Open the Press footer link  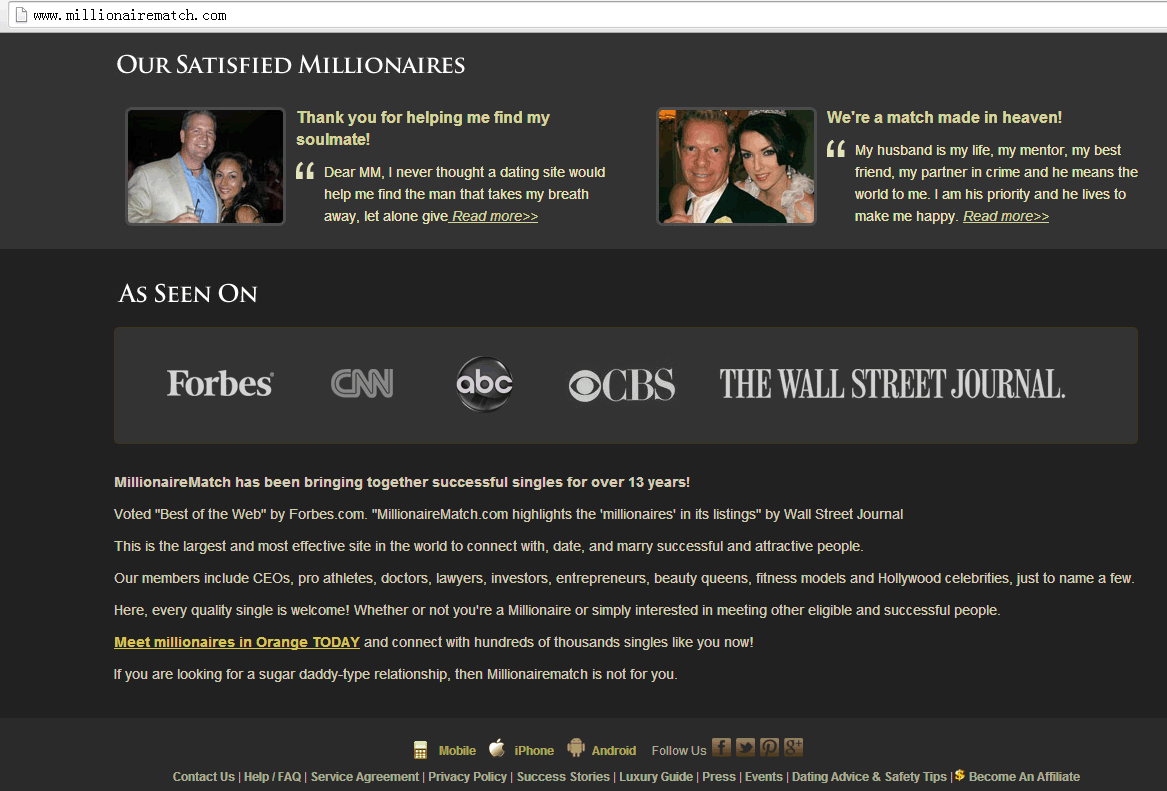coord(718,777)
